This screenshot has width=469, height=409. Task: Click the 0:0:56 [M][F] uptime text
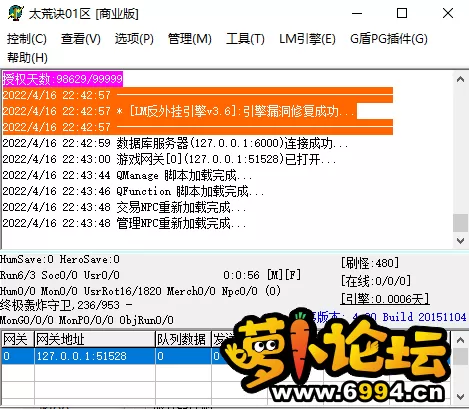click(x=262, y=275)
